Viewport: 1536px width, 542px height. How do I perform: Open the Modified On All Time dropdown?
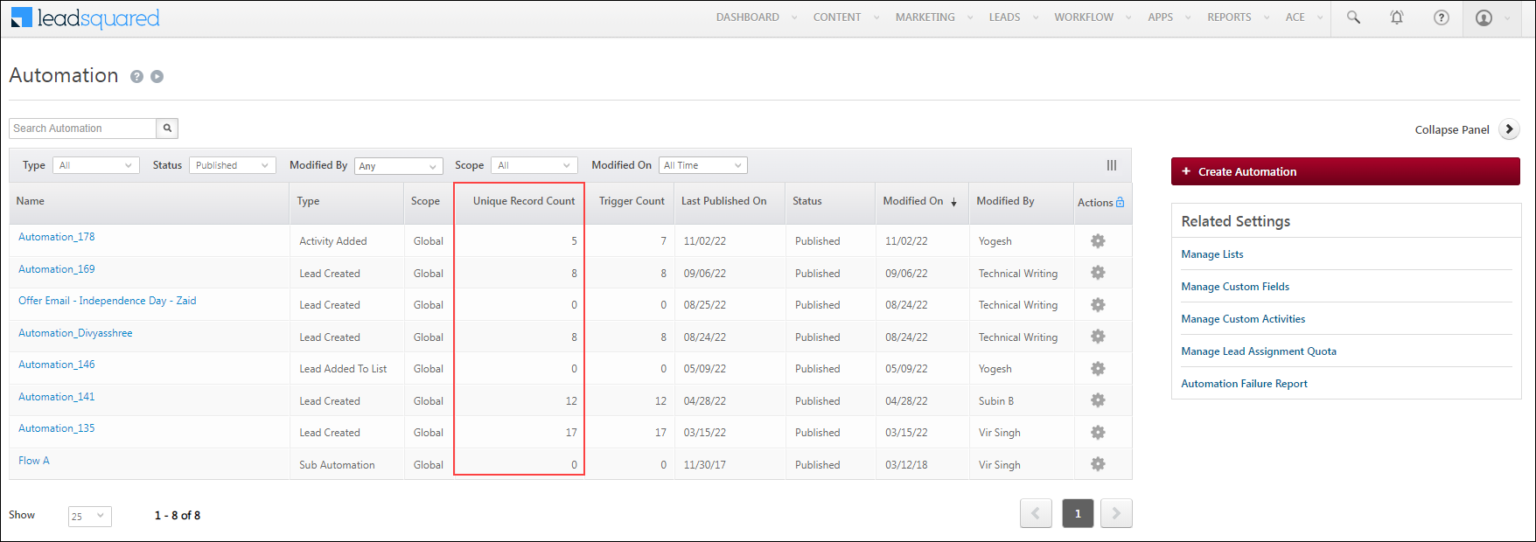(x=703, y=166)
